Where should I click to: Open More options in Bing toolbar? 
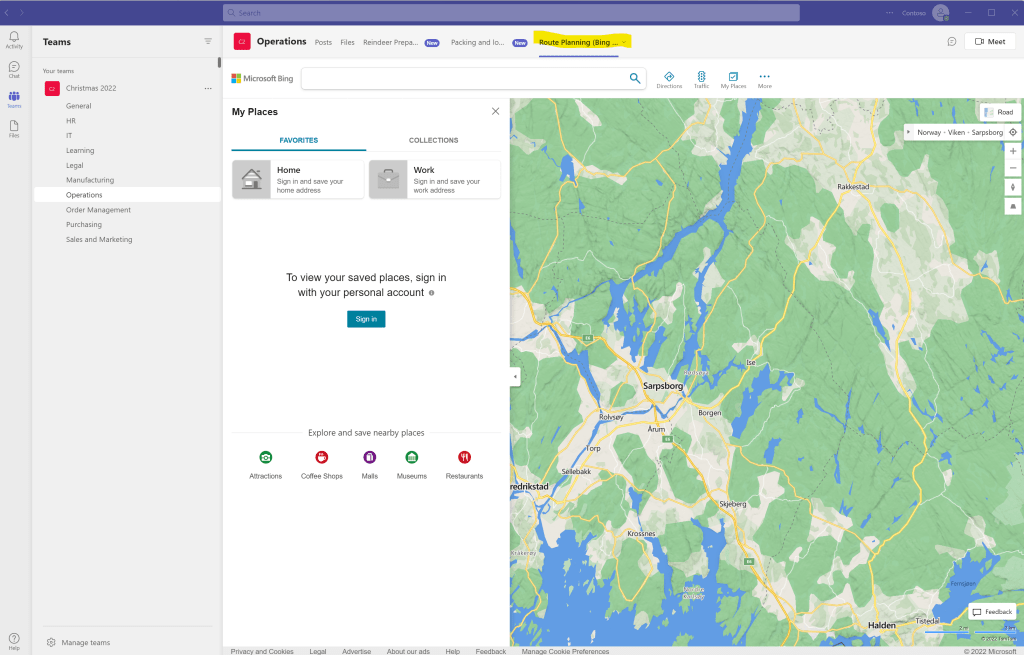pyautogui.click(x=765, y=79)
